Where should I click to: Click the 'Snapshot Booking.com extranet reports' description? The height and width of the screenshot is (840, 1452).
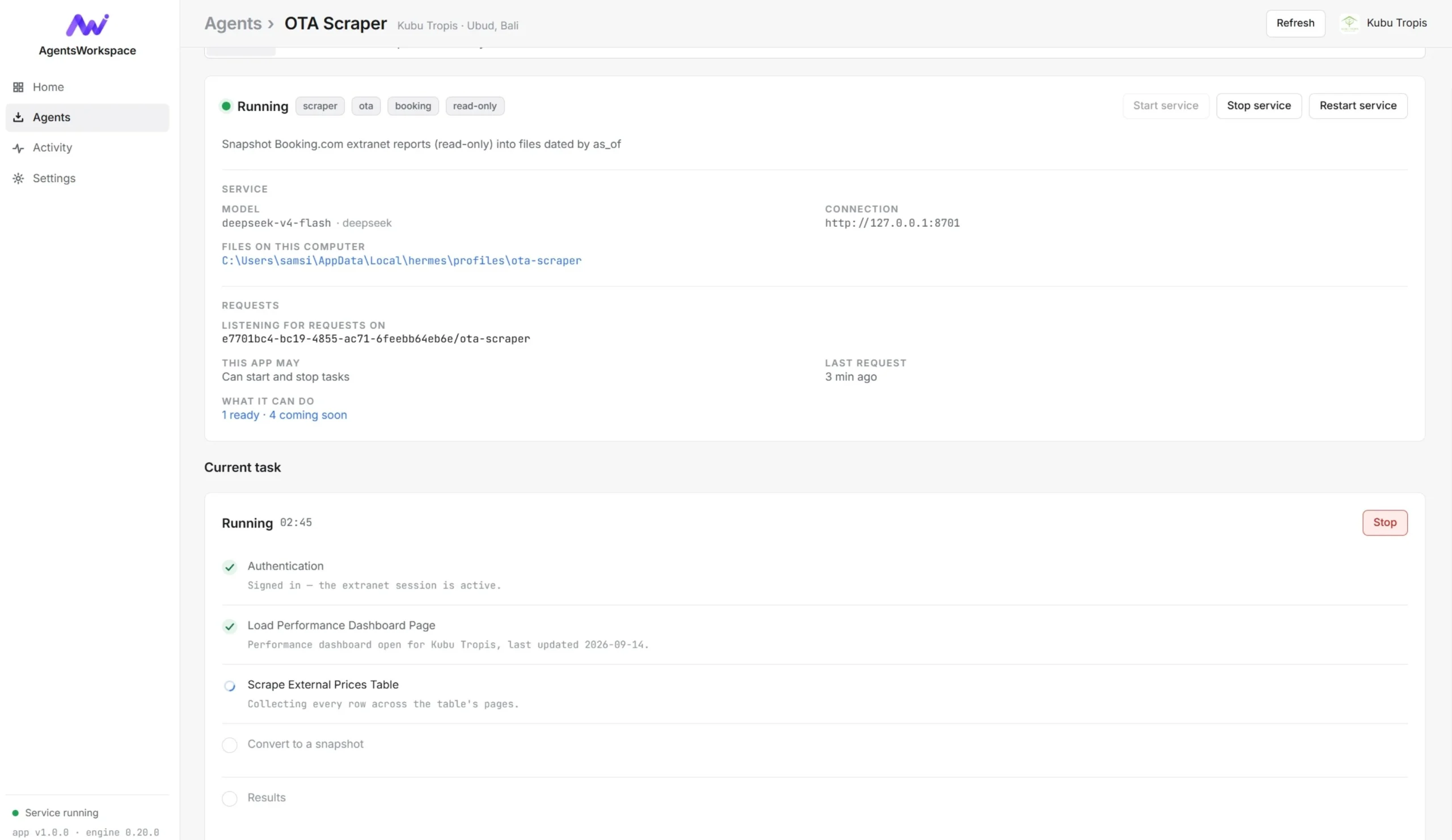point(421,144)
